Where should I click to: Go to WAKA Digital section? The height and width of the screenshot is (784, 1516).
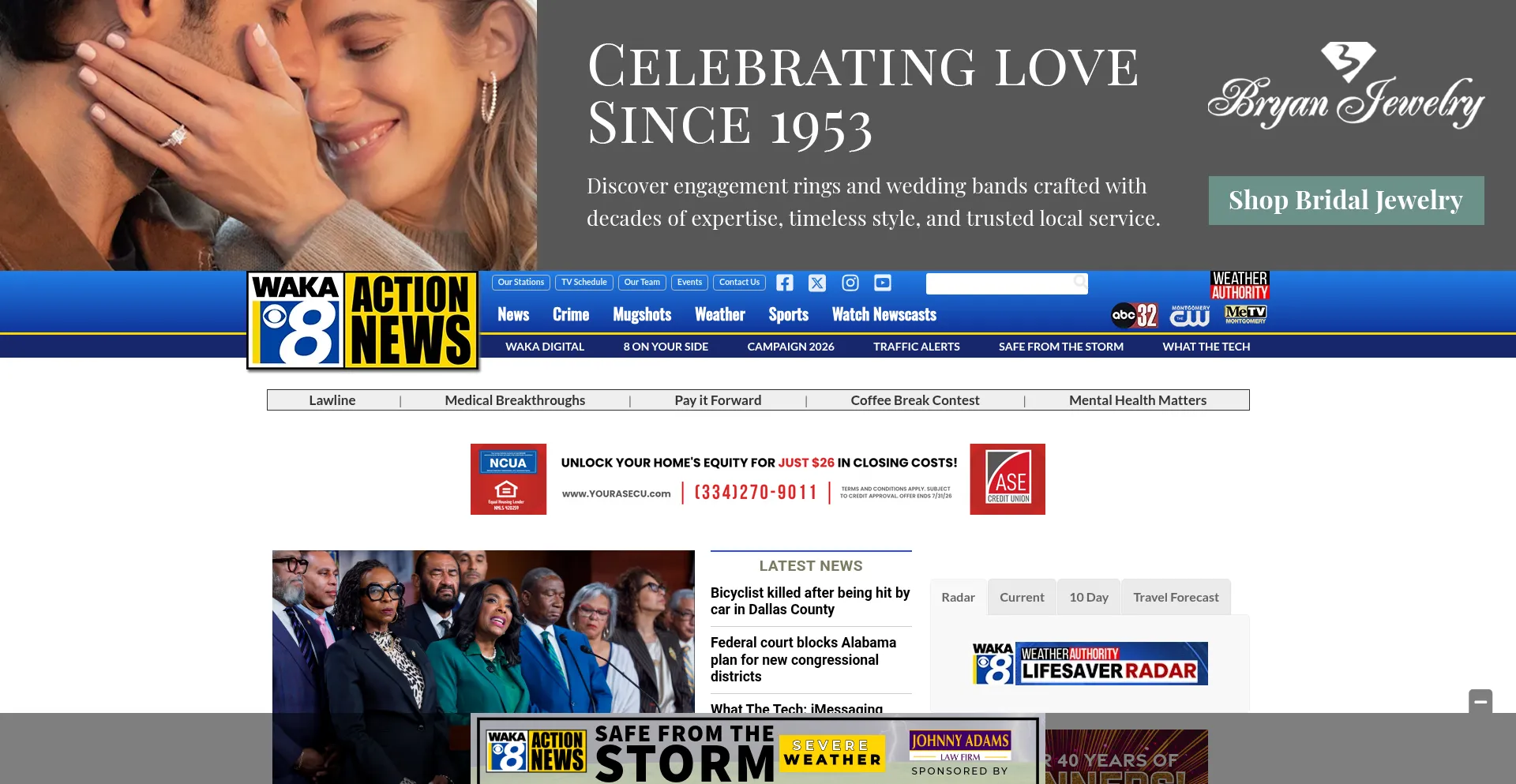(545, 347)
